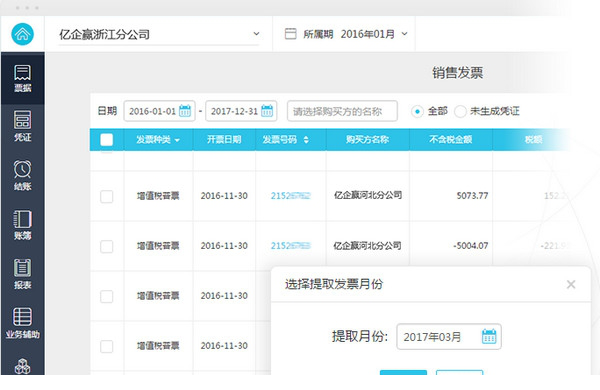Close the 选择提取发票月份 dialog

coord(571,284)
